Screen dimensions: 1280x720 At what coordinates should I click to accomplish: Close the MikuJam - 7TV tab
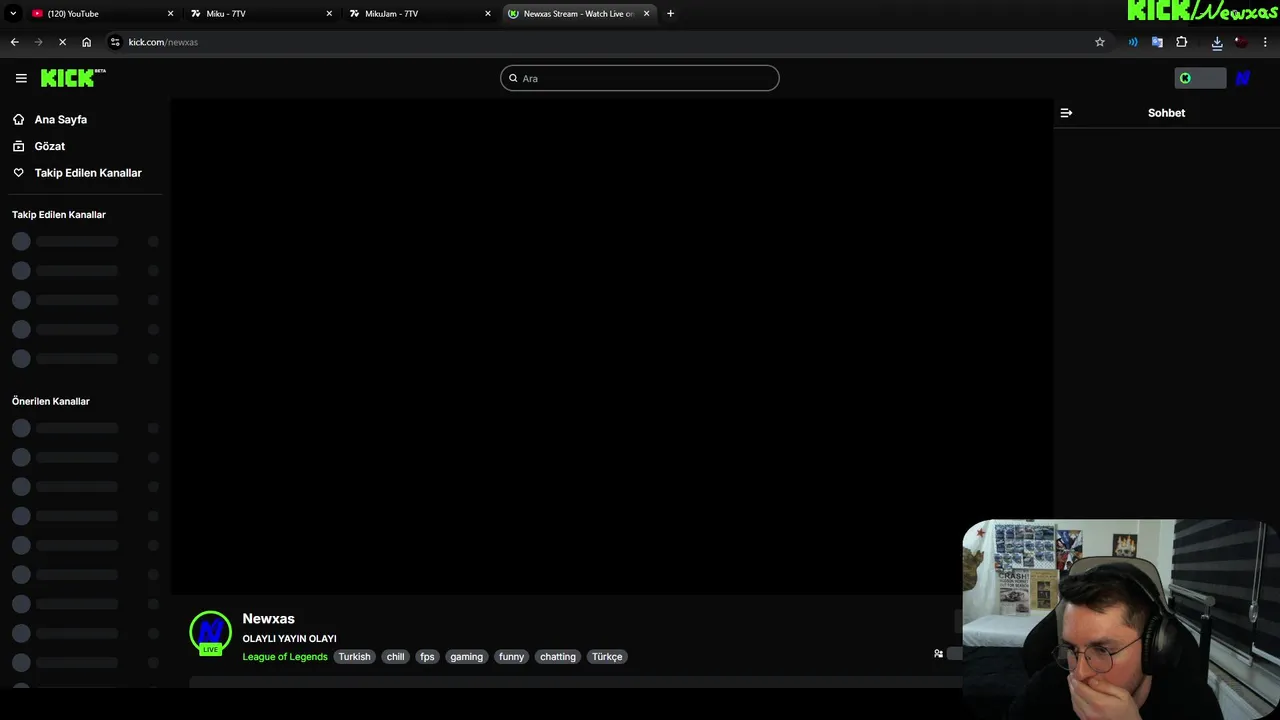click(x=488, y=14)
